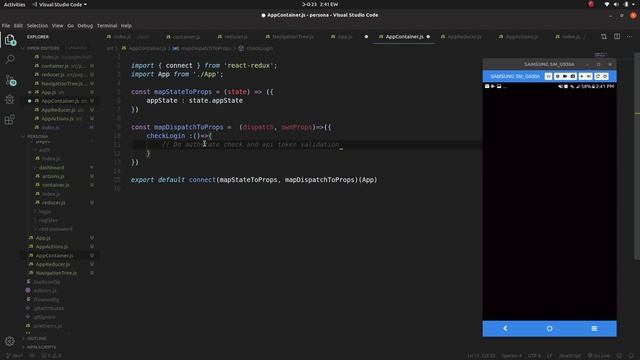Screen dimensions: 640x360
Task: Open the Go menu
Action: click(x=71, y=26)
